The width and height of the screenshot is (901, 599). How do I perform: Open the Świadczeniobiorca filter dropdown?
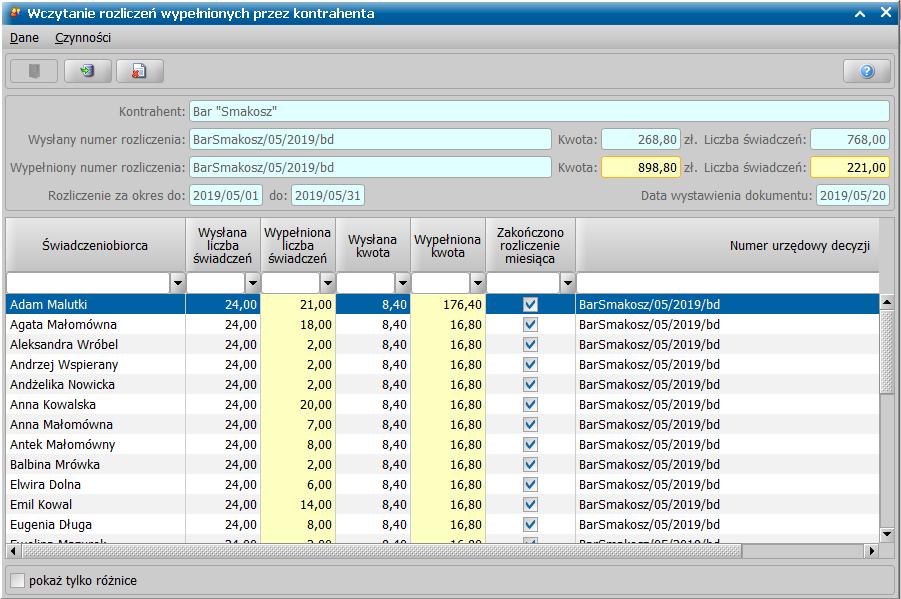(x=178, y=283)
